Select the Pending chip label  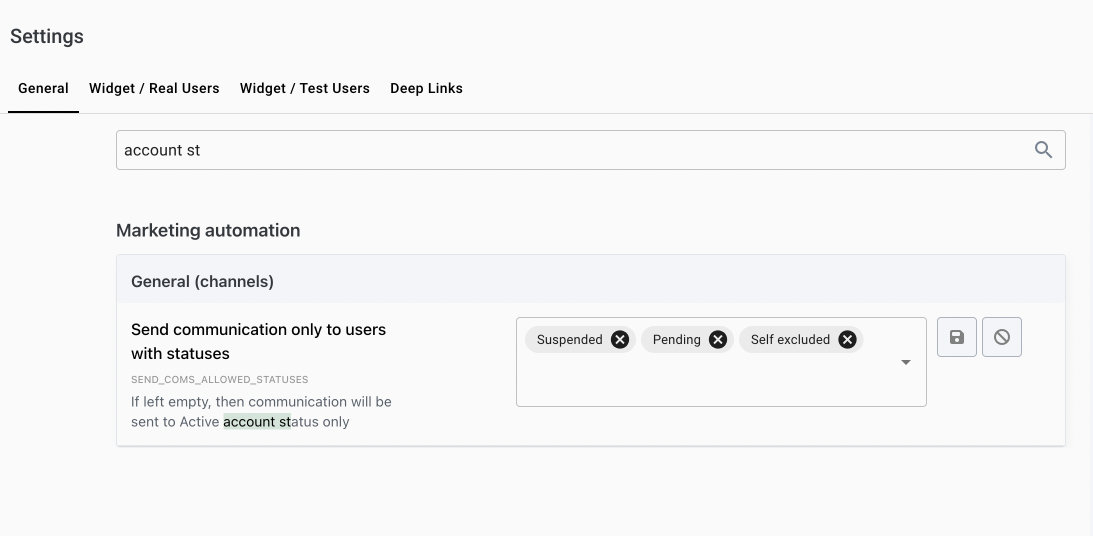coord(676,340)
